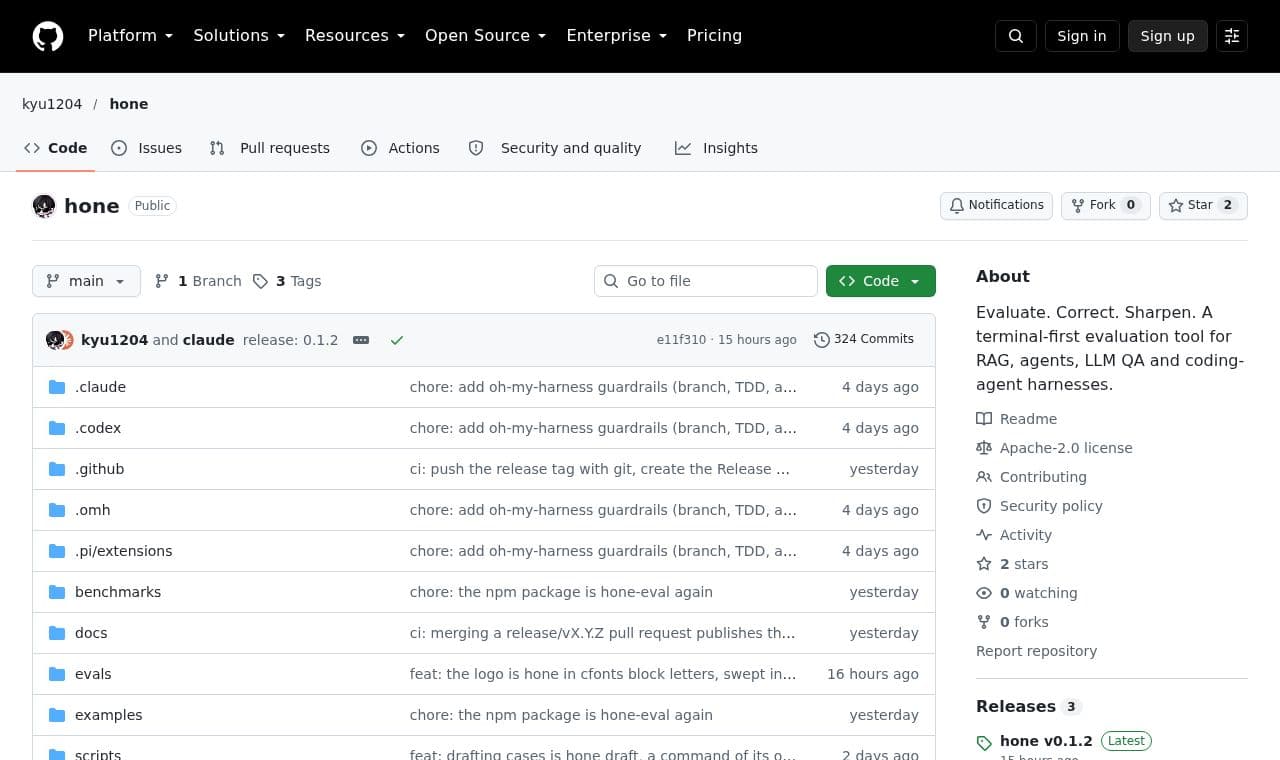Open the GitHub homepage logo
The height and width of the screenshot is (760, 1280).
point(48,36)
